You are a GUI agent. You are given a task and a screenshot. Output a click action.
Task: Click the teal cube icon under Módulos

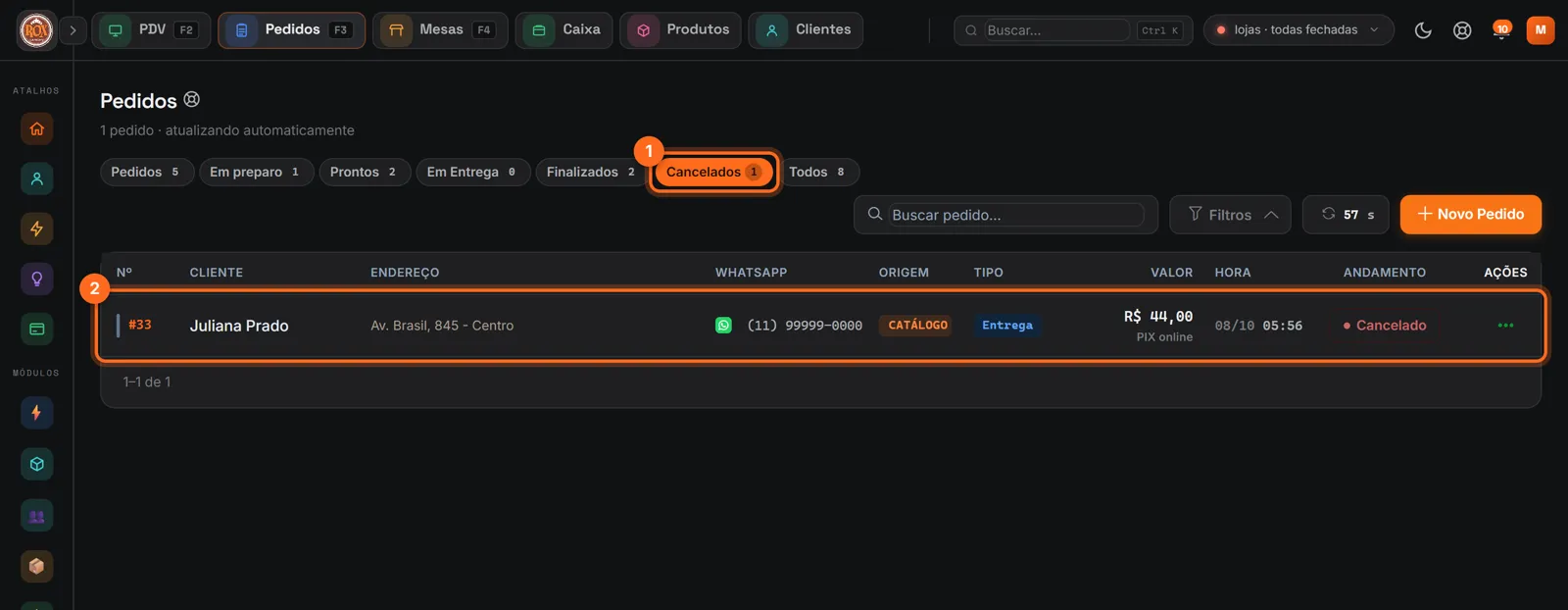coord(37,464)
